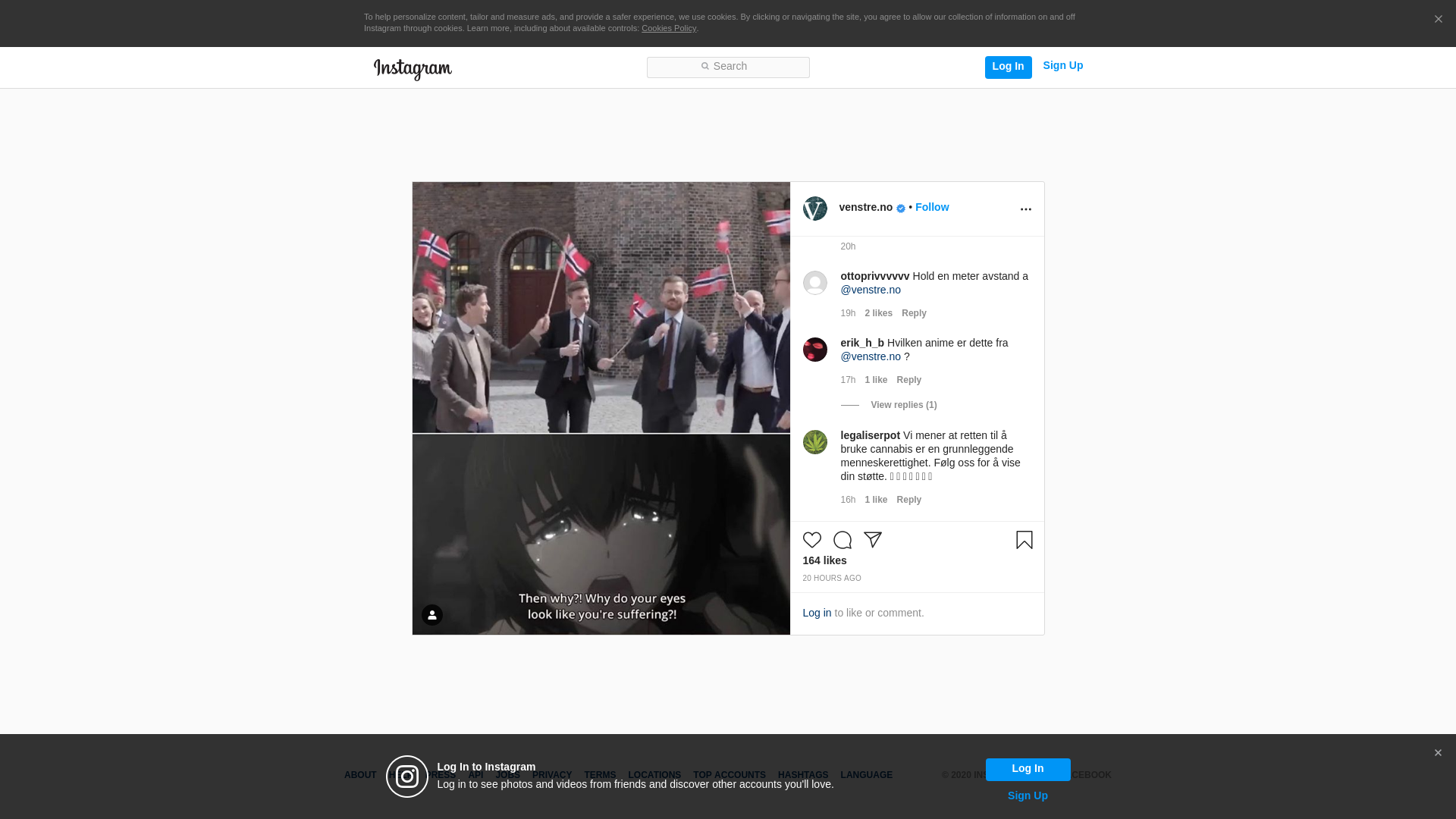Reply to ottoprivvvvvv's comment
The width and height of the screenshot is (1456, 819).
914,313
